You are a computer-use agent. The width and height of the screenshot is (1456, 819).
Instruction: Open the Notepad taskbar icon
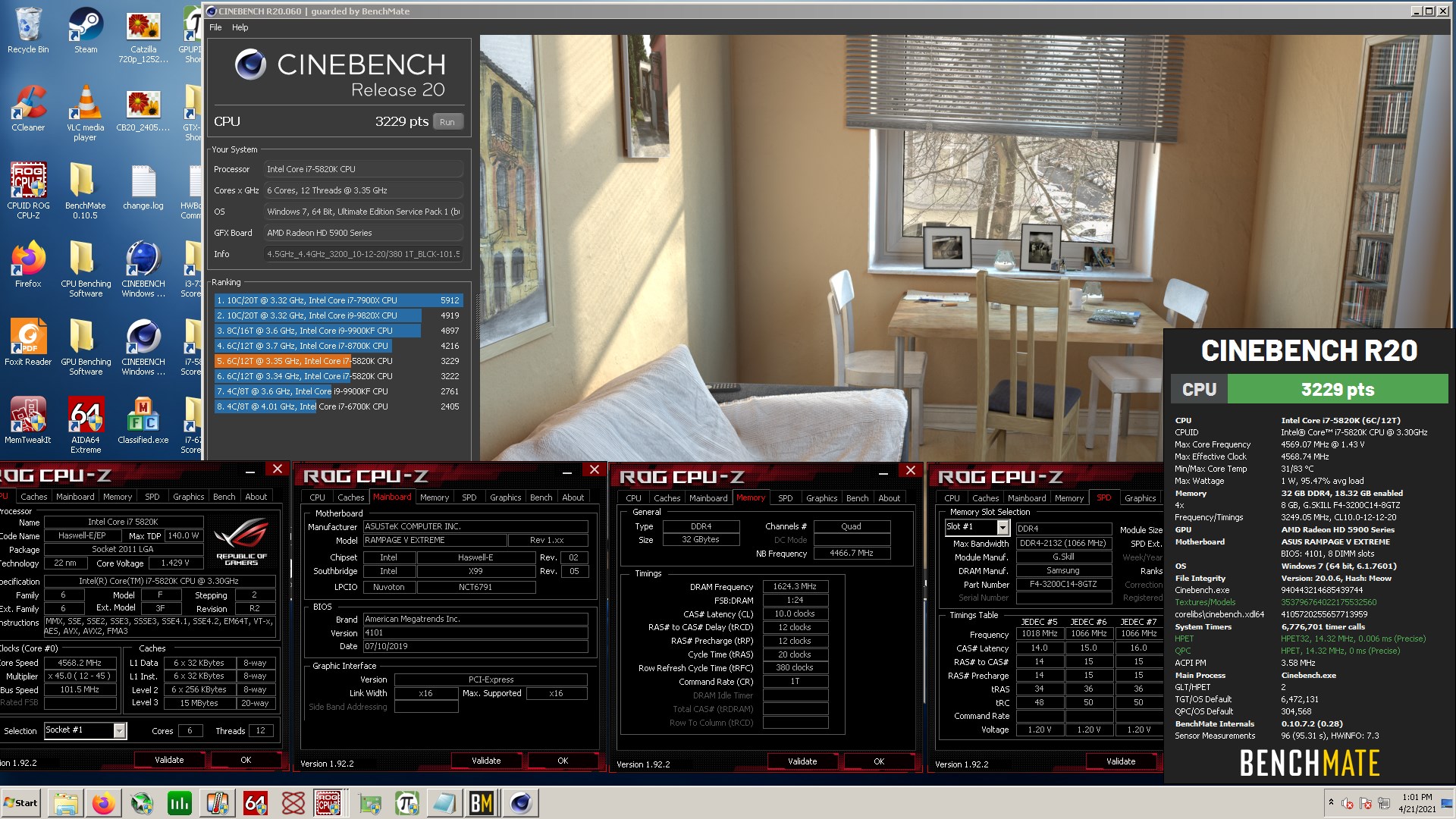[445, 803]
